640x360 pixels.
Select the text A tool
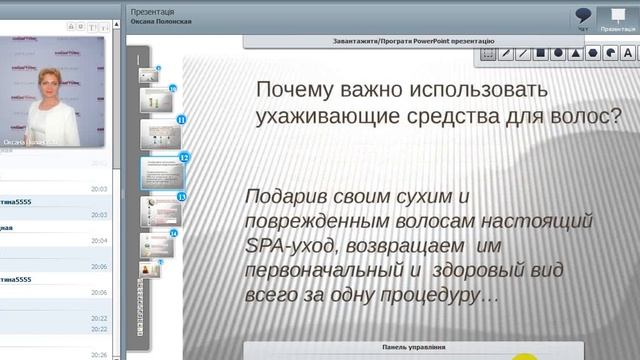pyautogui.click(x=628, y=53)
